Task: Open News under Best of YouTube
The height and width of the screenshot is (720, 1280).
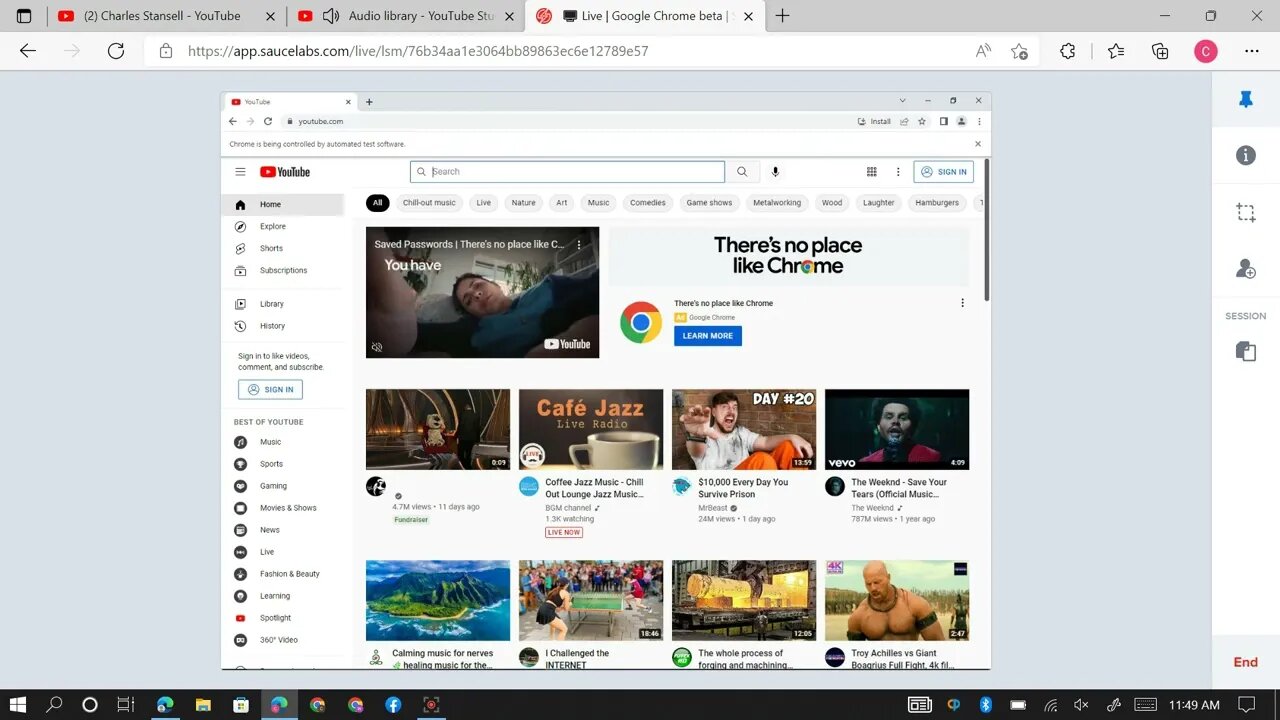Action: point(284,530)
